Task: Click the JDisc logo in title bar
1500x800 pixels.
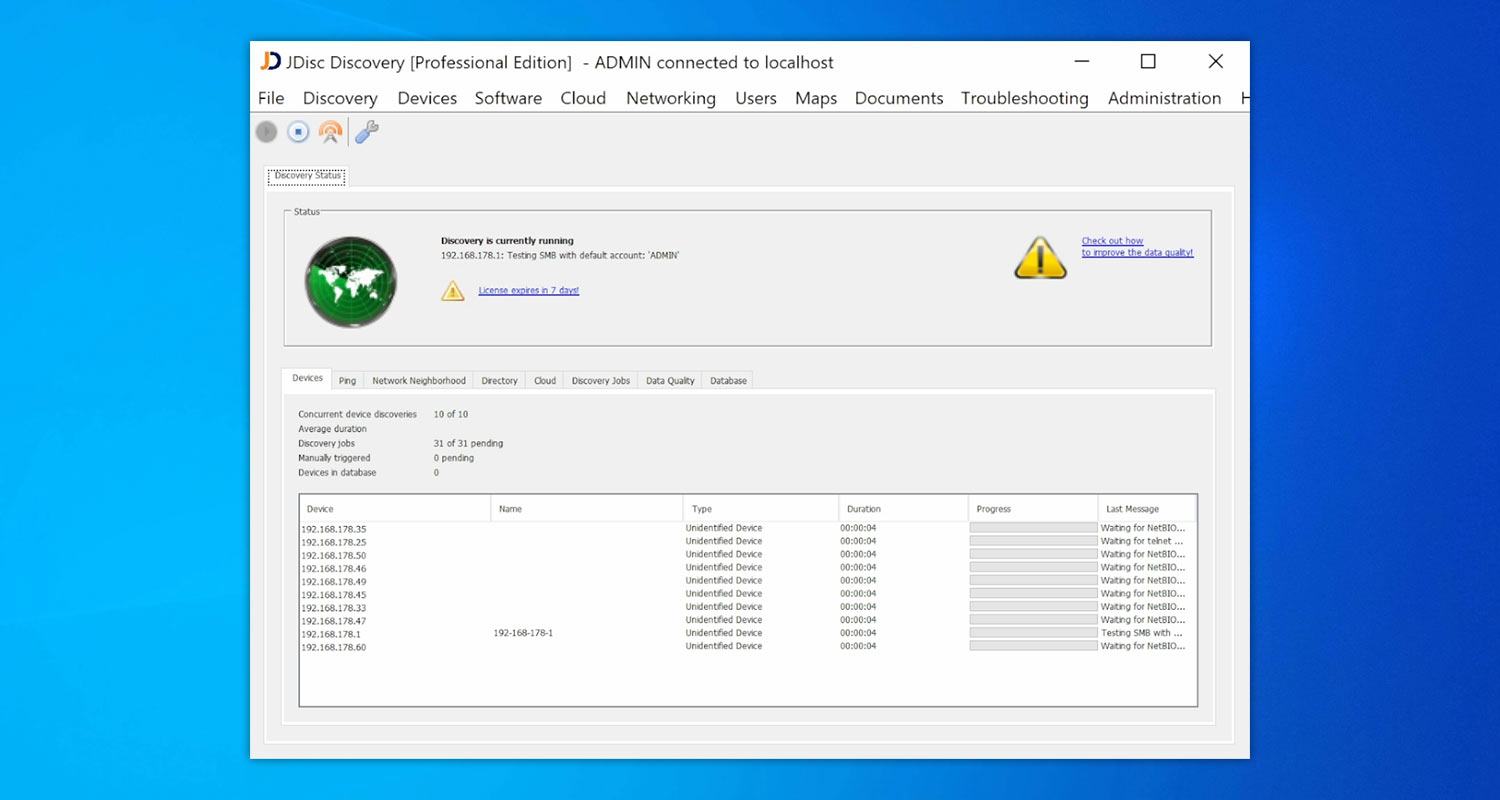Action: click(270, 62)
